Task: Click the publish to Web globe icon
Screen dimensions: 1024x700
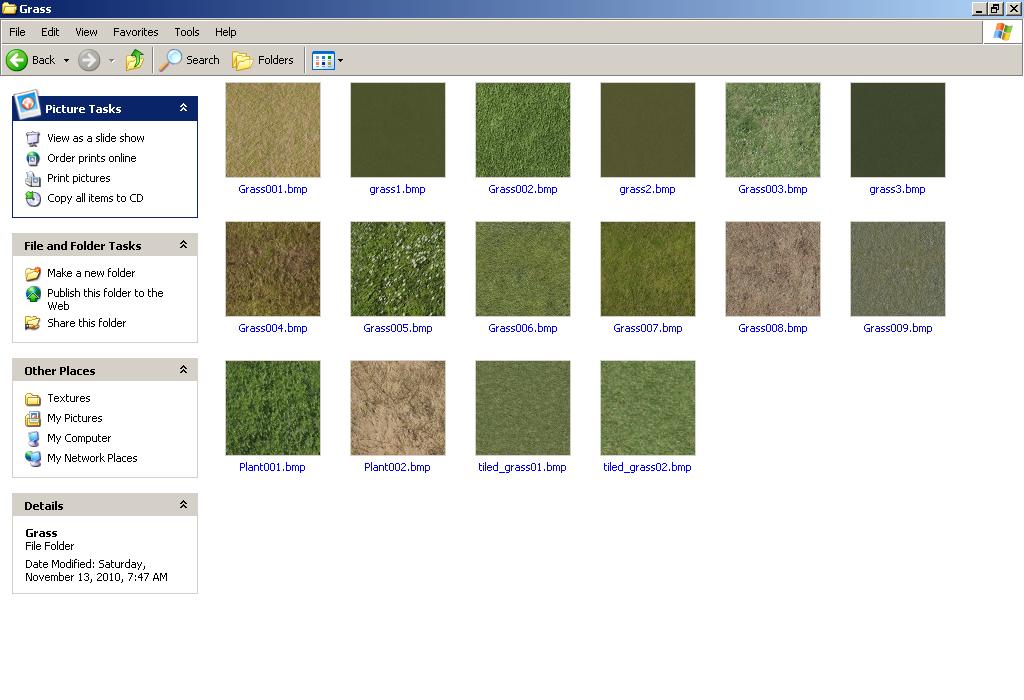Action: pos(33,294)
